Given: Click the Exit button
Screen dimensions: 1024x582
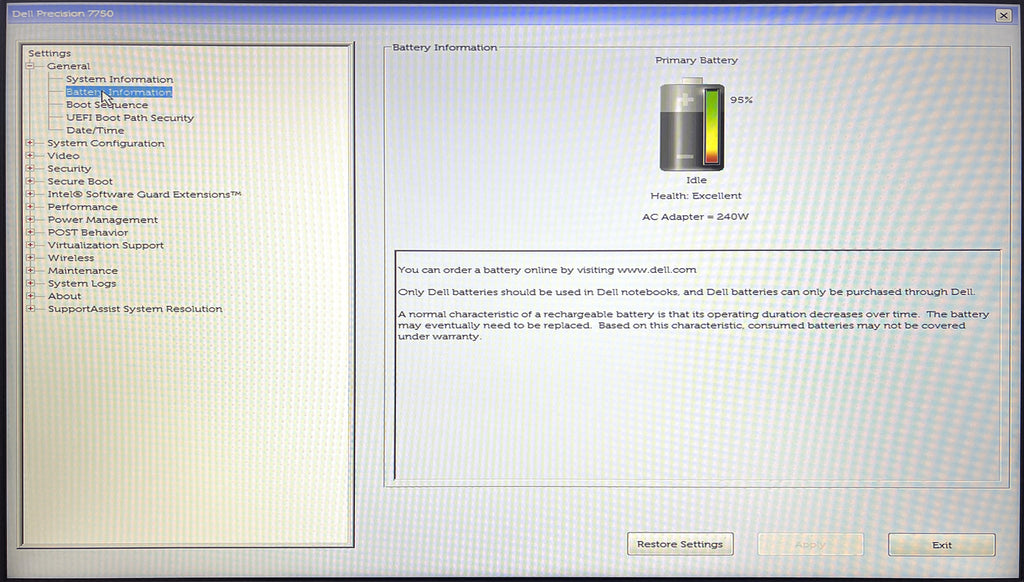Looking at the screenshot, I should [942, 544].
